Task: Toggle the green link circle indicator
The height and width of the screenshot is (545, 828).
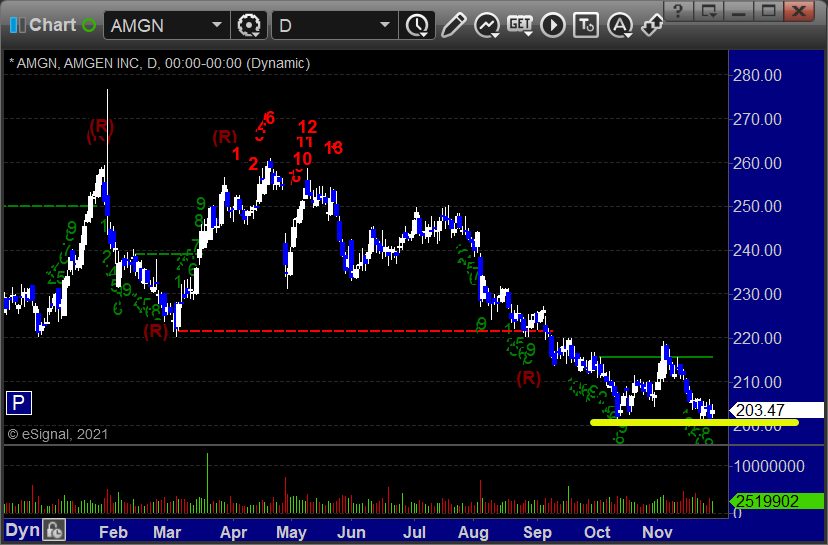Action: [x=89, y=25]
